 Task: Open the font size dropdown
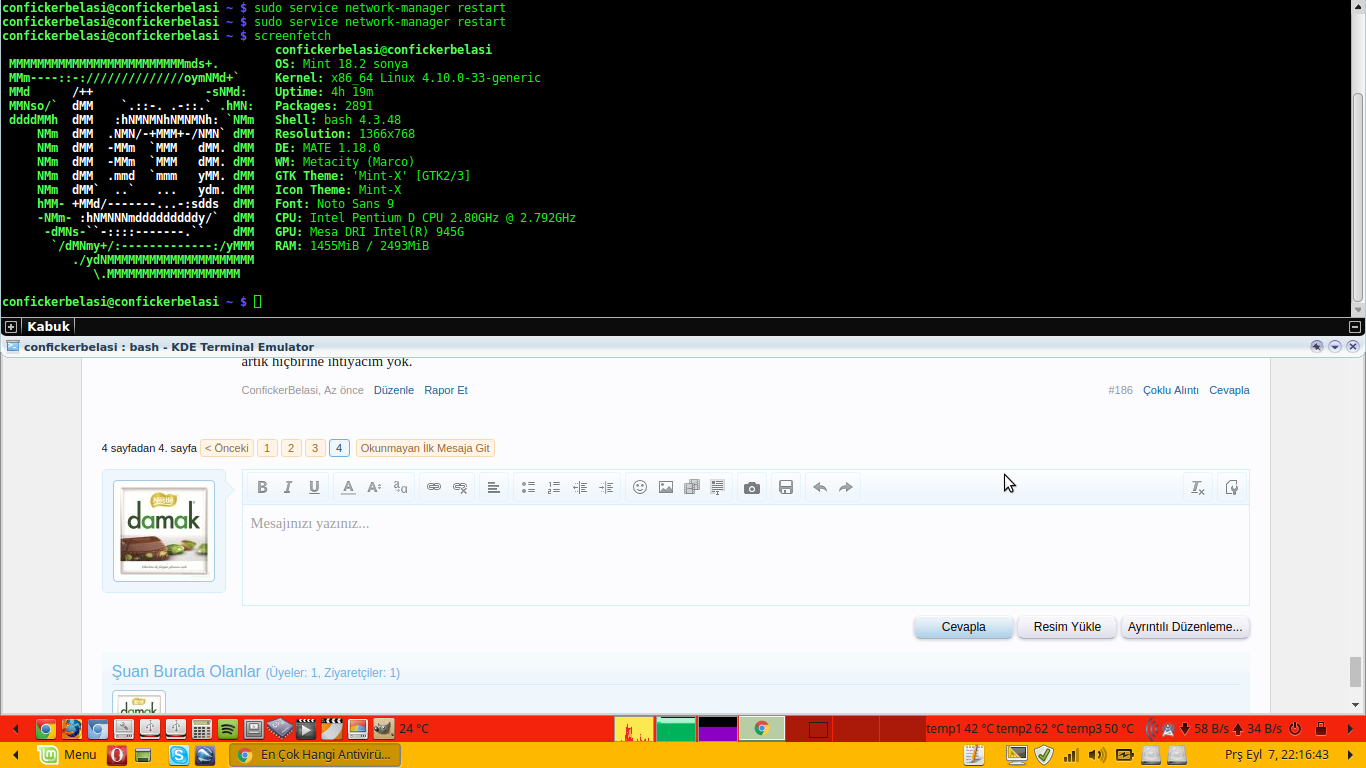pyautogui.click(x=374, y=487)
